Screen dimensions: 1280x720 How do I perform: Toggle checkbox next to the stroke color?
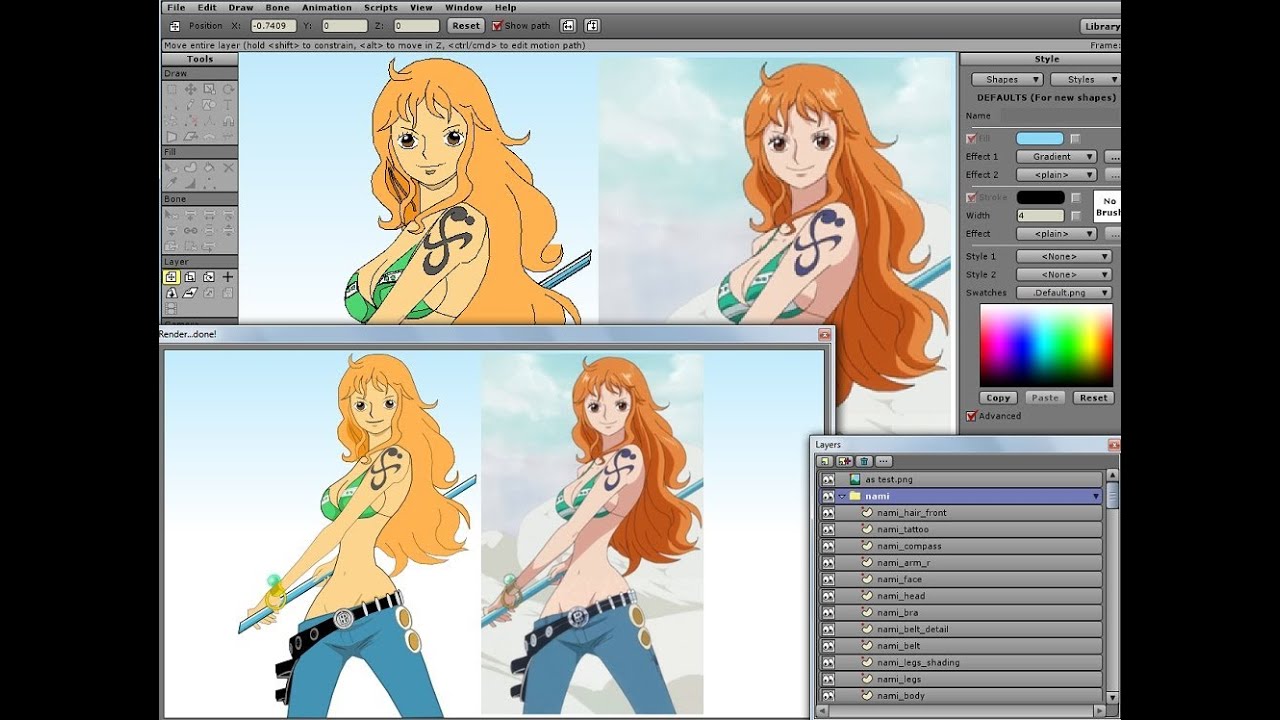click(x=1075, y=197)
